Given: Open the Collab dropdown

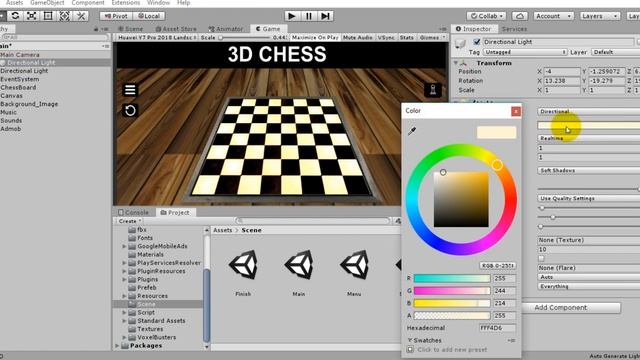Looking at the screenshot, I should pyautogui.click(x=486, y=16).
